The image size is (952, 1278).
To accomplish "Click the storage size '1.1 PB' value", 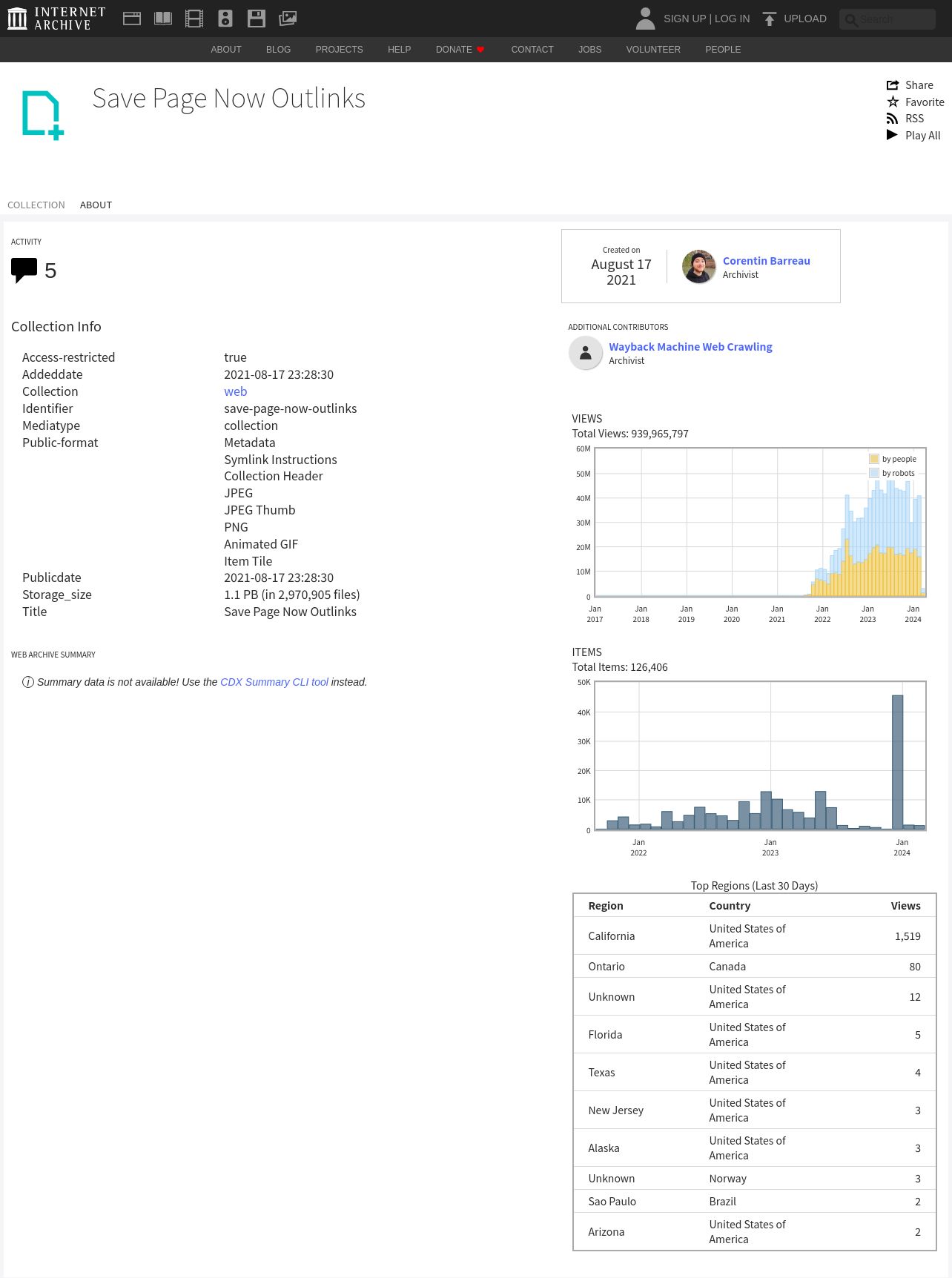I will pyautogui.click(x=291, y=595).
